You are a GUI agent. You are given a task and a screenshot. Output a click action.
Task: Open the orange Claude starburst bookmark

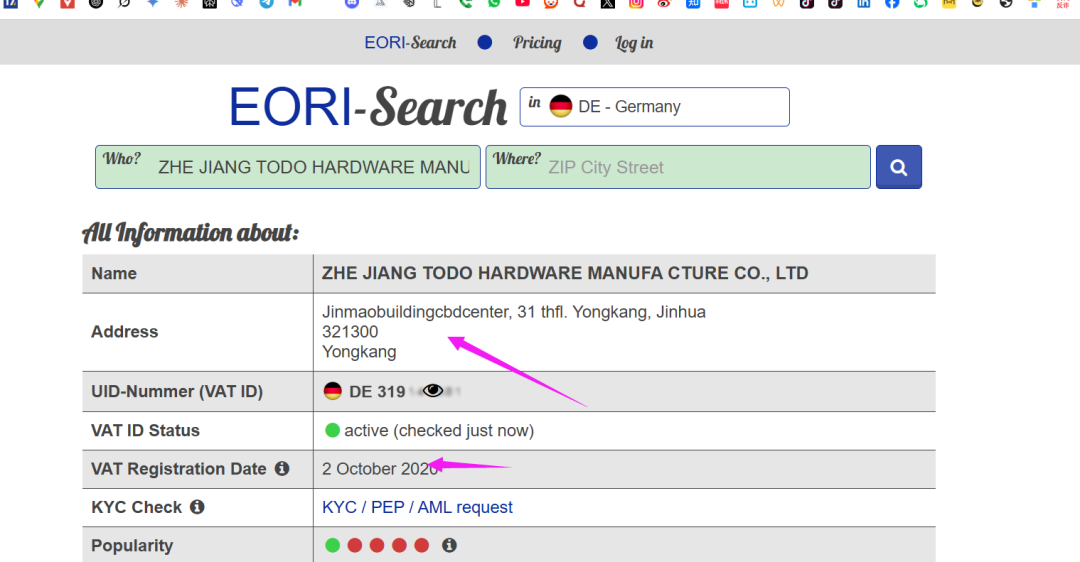click(180, 3)
